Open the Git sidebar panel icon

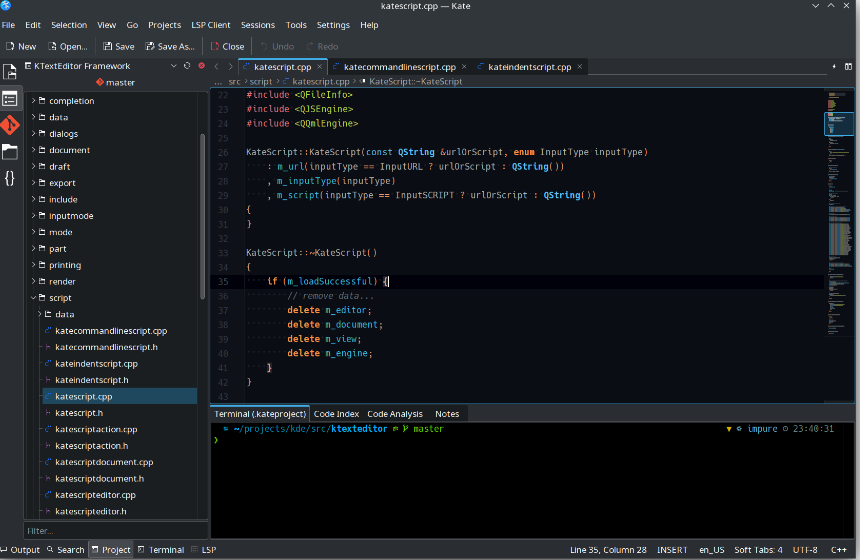[x=10, y=125]
